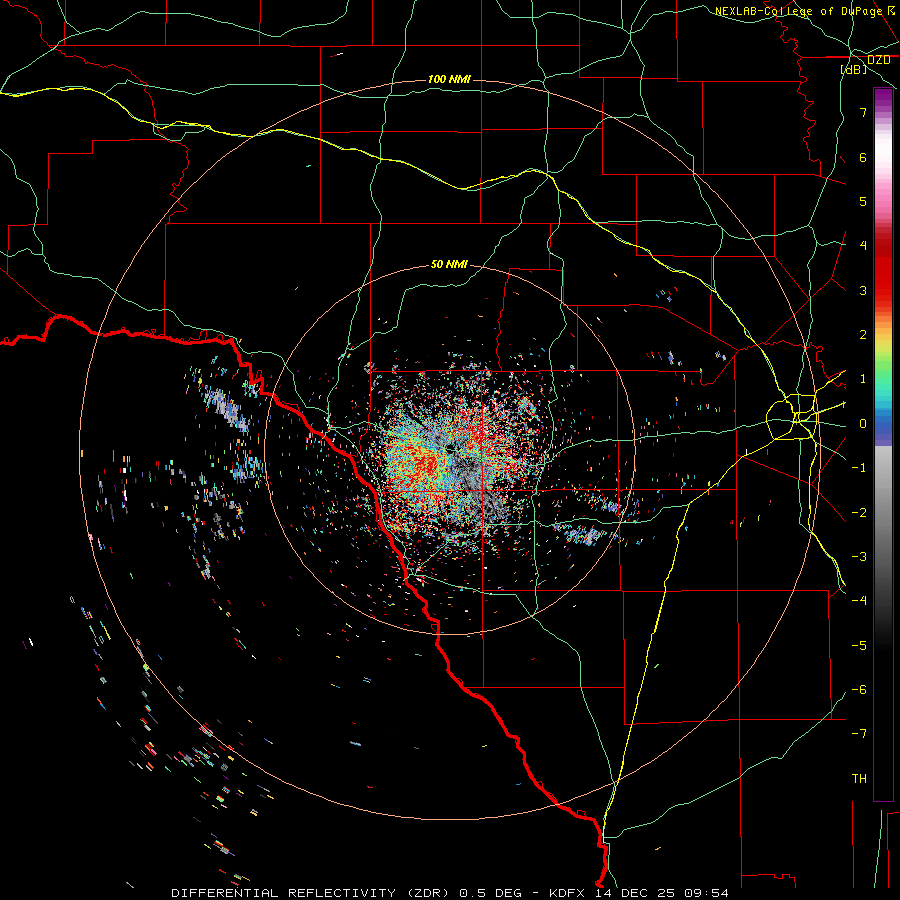Click the -1 value on color scale

[859, 468]
